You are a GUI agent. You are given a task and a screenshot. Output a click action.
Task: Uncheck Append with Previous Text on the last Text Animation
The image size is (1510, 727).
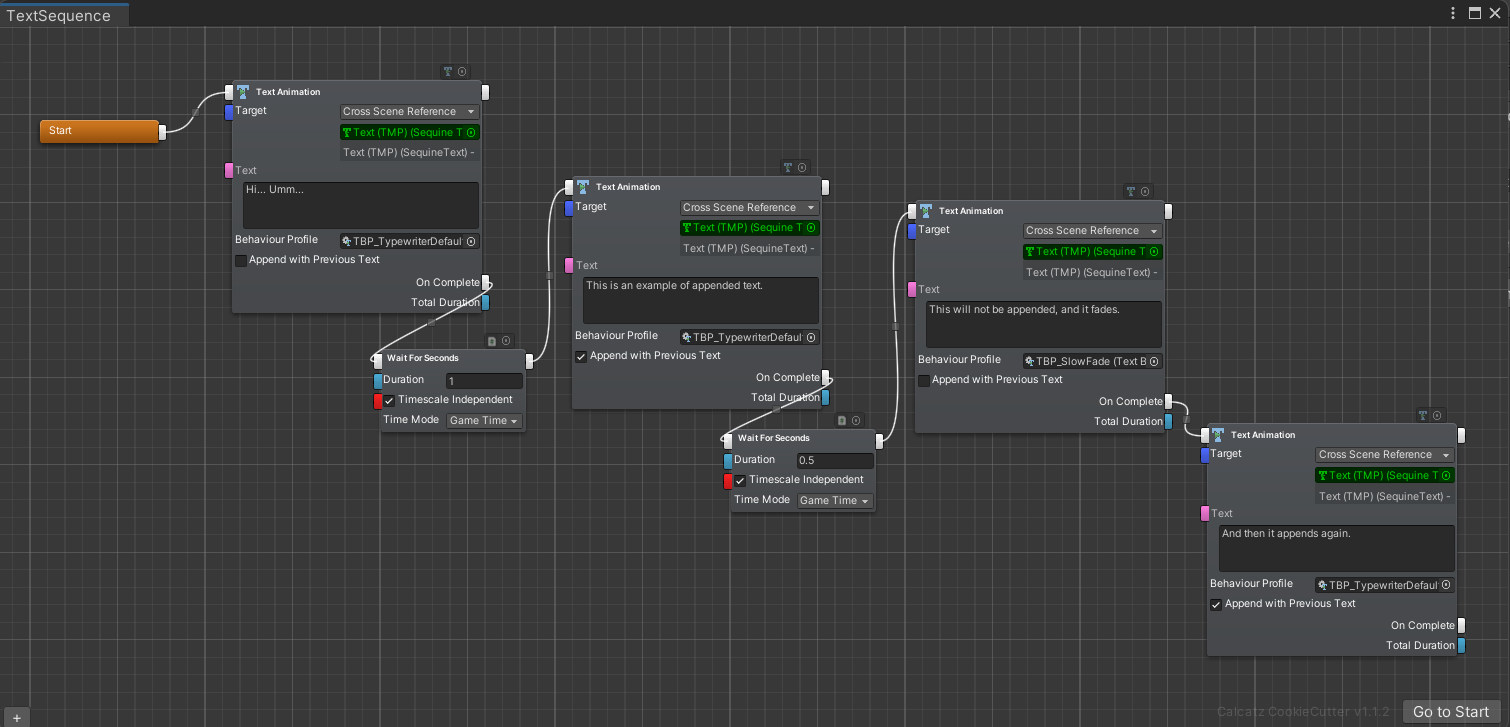coord(1216,604)
